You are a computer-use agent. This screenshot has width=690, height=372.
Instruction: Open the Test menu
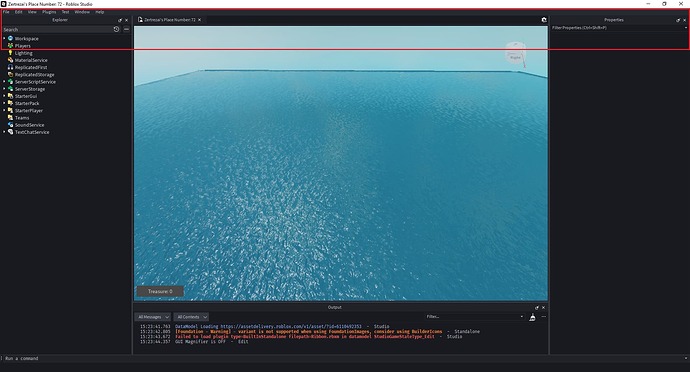click(65, 12)
